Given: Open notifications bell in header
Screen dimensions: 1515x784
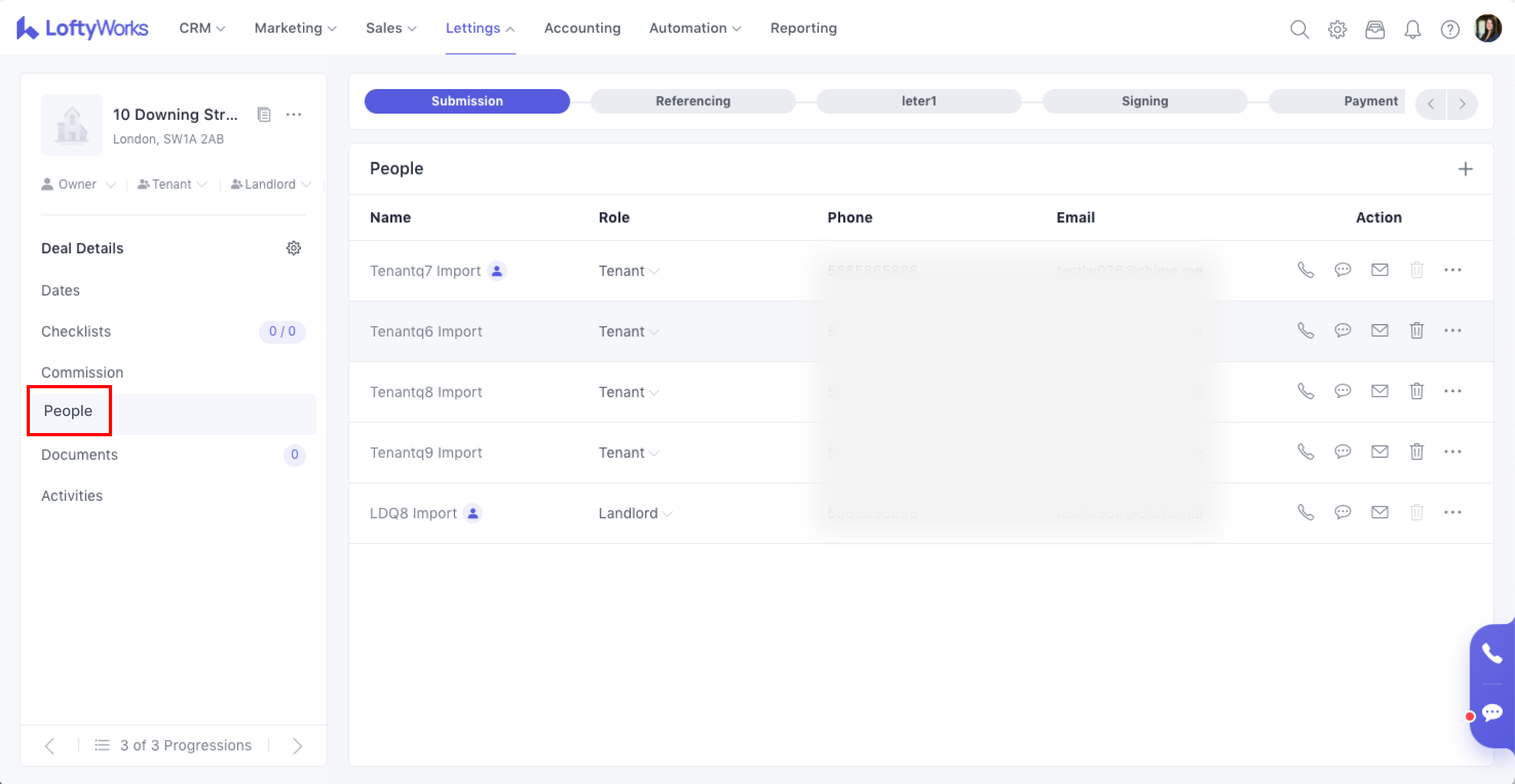Looking at the screenshot, I should tap(1412, 29).
